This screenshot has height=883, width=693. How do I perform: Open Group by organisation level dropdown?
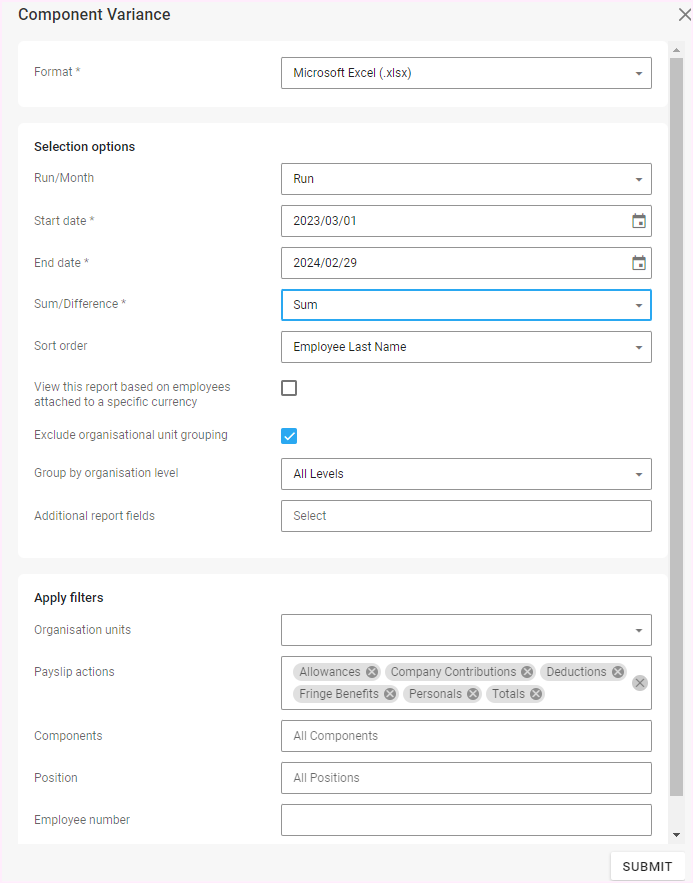(x=466, y=474)
